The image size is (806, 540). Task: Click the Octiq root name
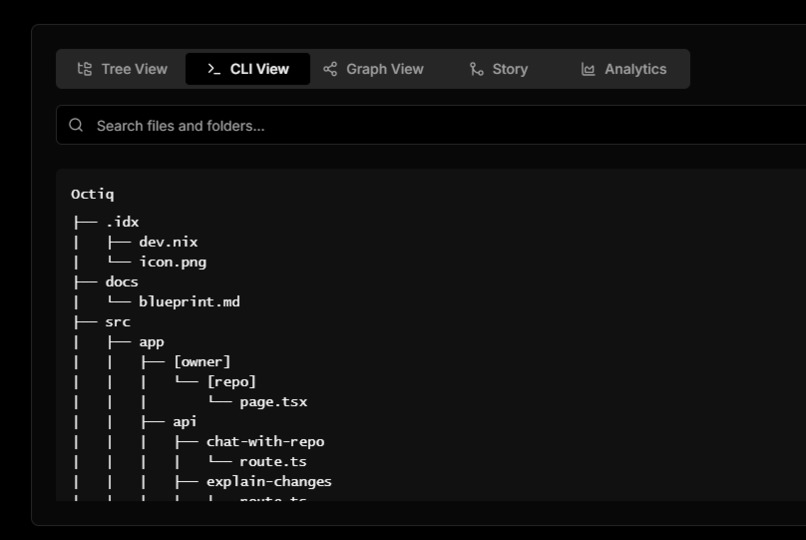pyautogui.click(x=93, y=194)
